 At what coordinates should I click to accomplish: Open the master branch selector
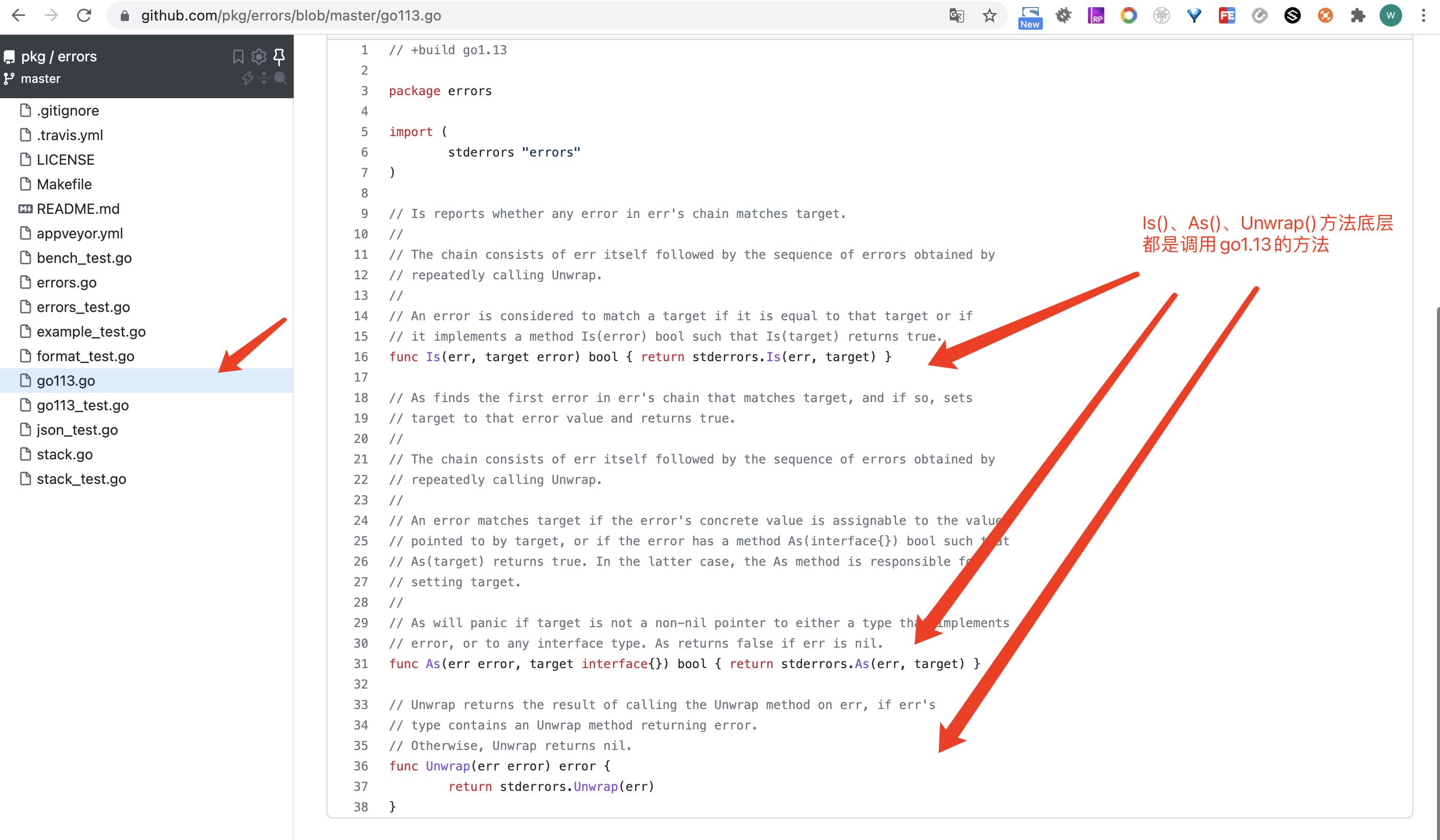pos(40,79)
